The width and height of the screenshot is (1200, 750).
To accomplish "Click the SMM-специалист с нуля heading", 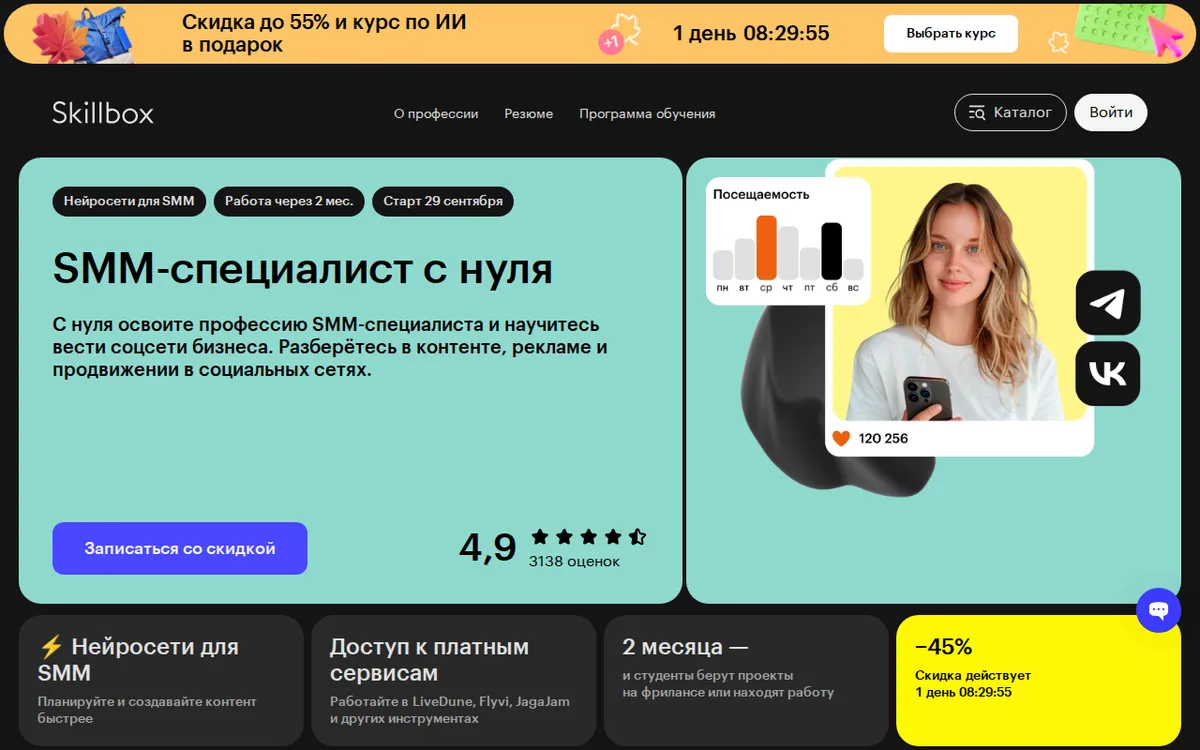I will 302,268.
